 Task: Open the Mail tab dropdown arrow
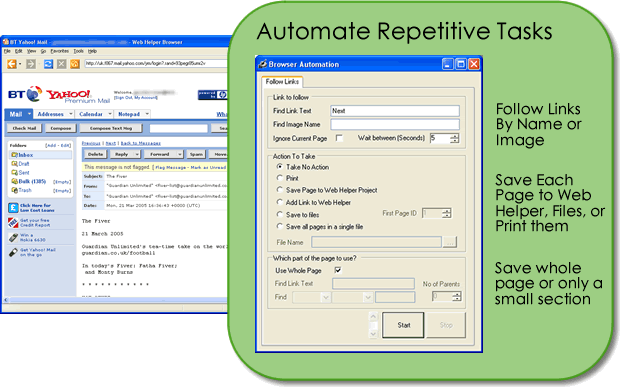[x=29, y=114]
